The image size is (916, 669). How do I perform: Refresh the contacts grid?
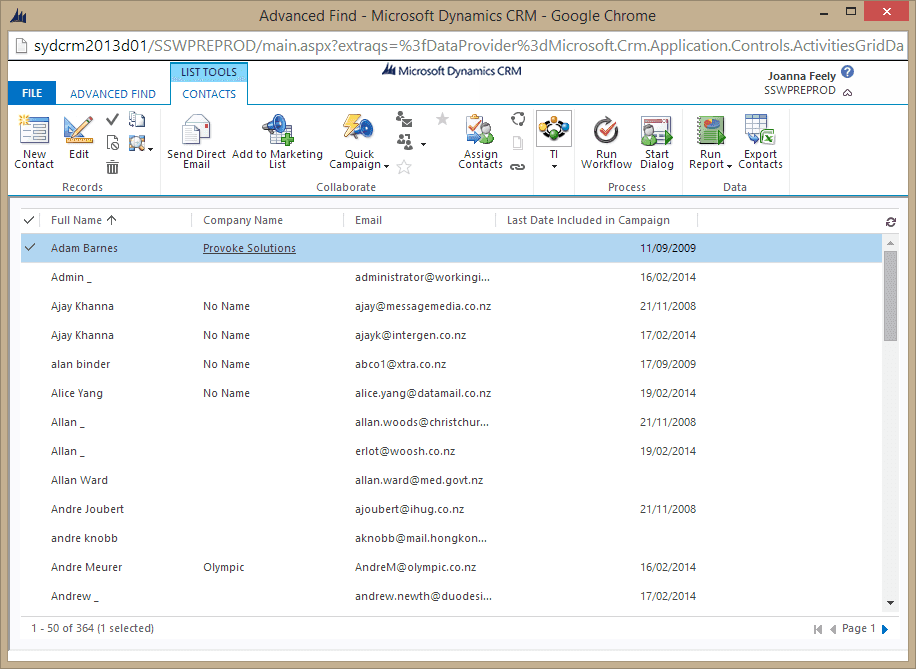[x=891, y=221]
